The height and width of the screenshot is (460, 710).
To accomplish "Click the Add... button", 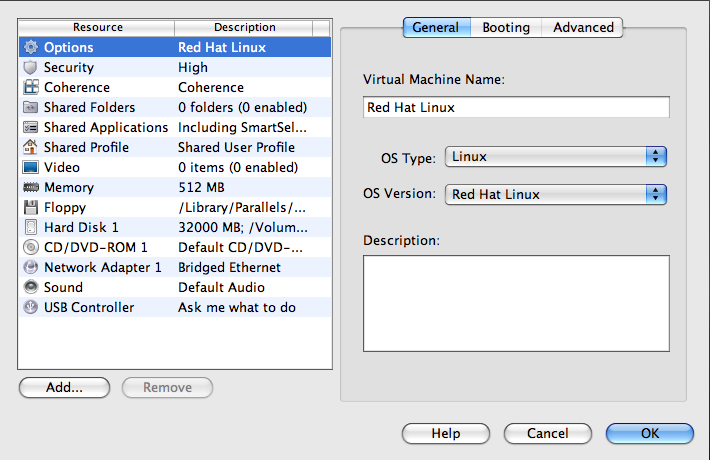I will [x=64, y=388].
